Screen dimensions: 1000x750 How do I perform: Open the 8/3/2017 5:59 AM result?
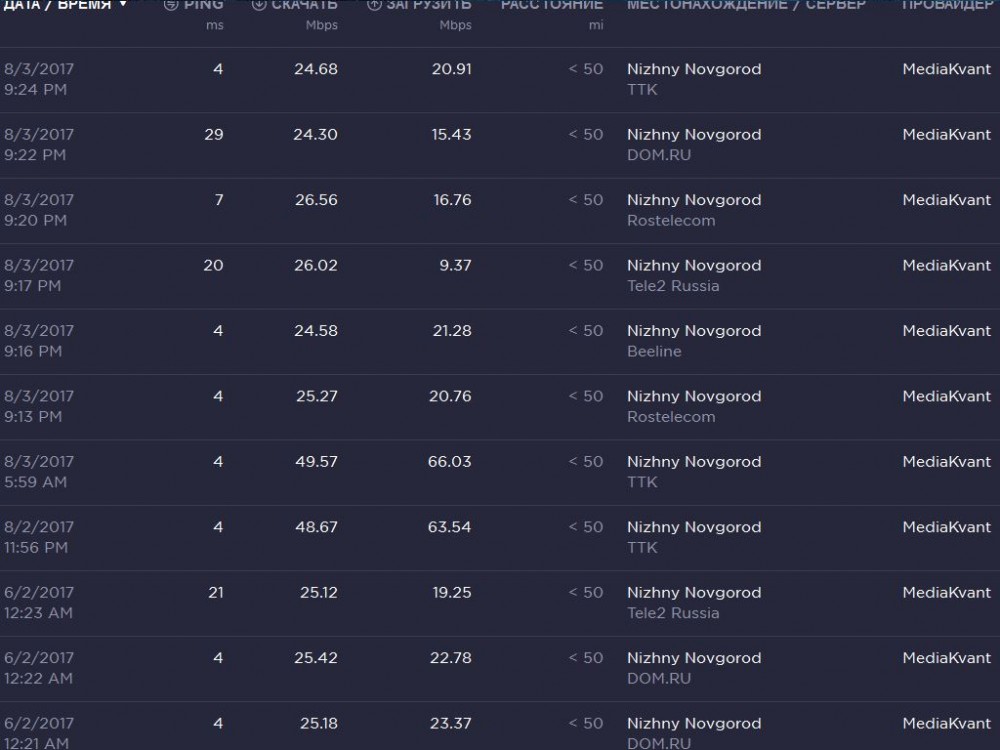tap(39, 472)
